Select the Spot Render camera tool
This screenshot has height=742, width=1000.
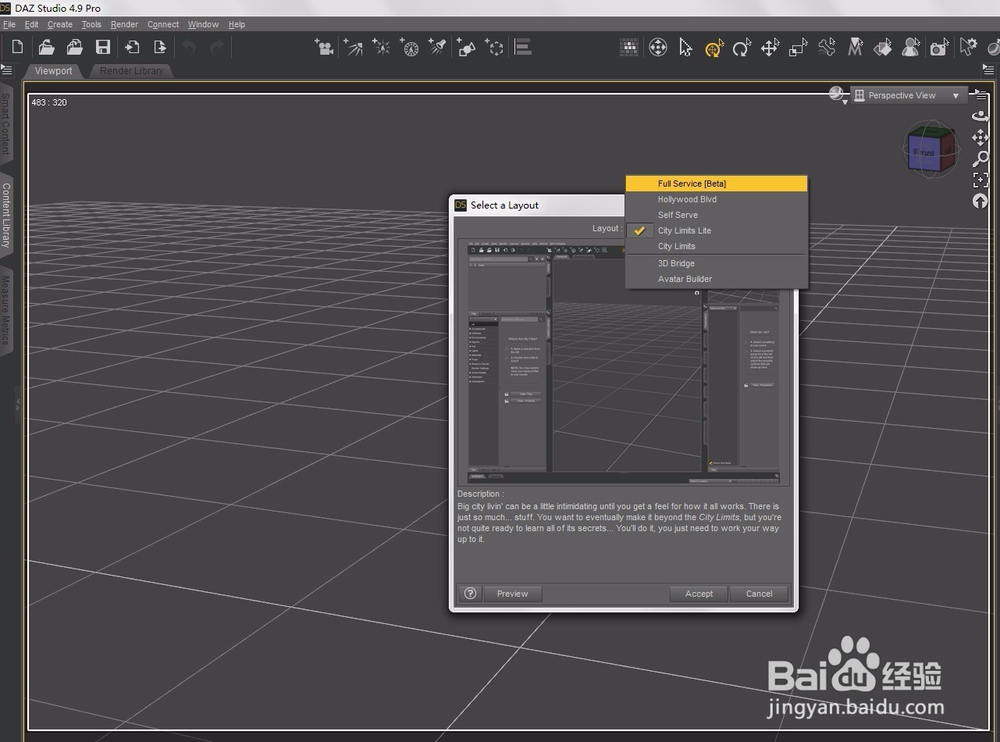(x=939, y=48)
